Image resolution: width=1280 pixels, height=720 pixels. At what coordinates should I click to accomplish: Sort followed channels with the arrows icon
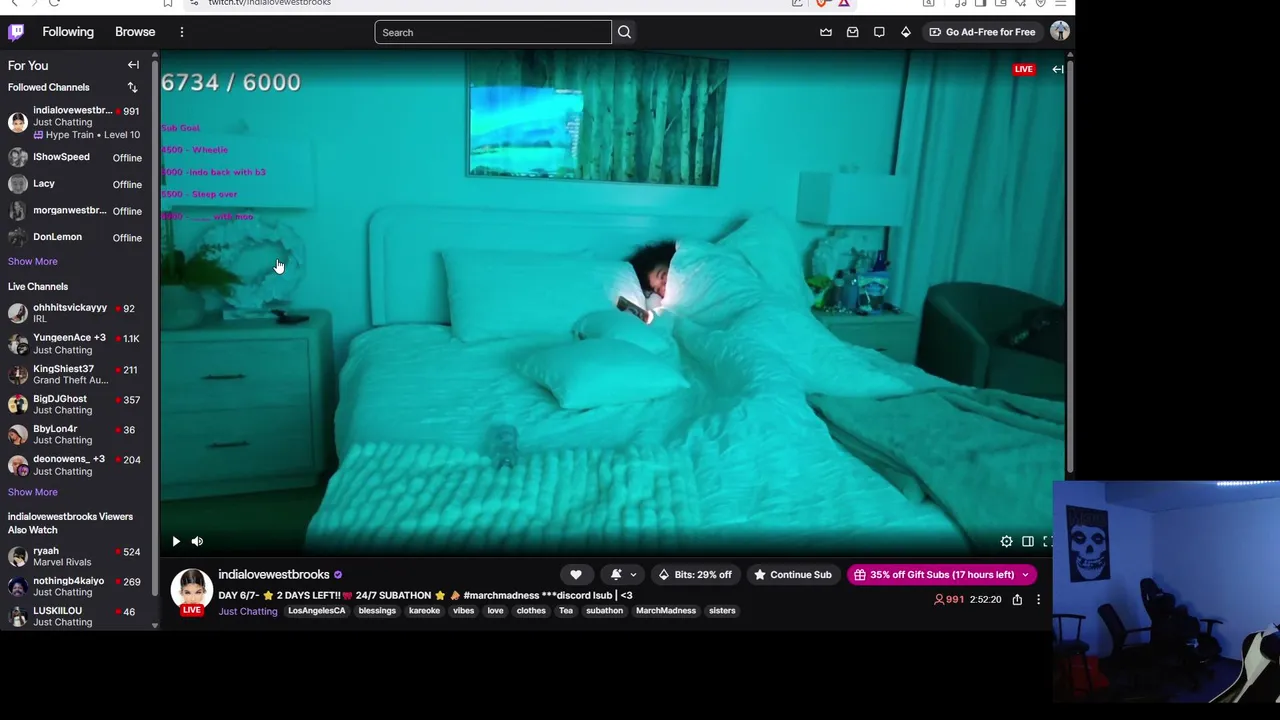point(132,87)
